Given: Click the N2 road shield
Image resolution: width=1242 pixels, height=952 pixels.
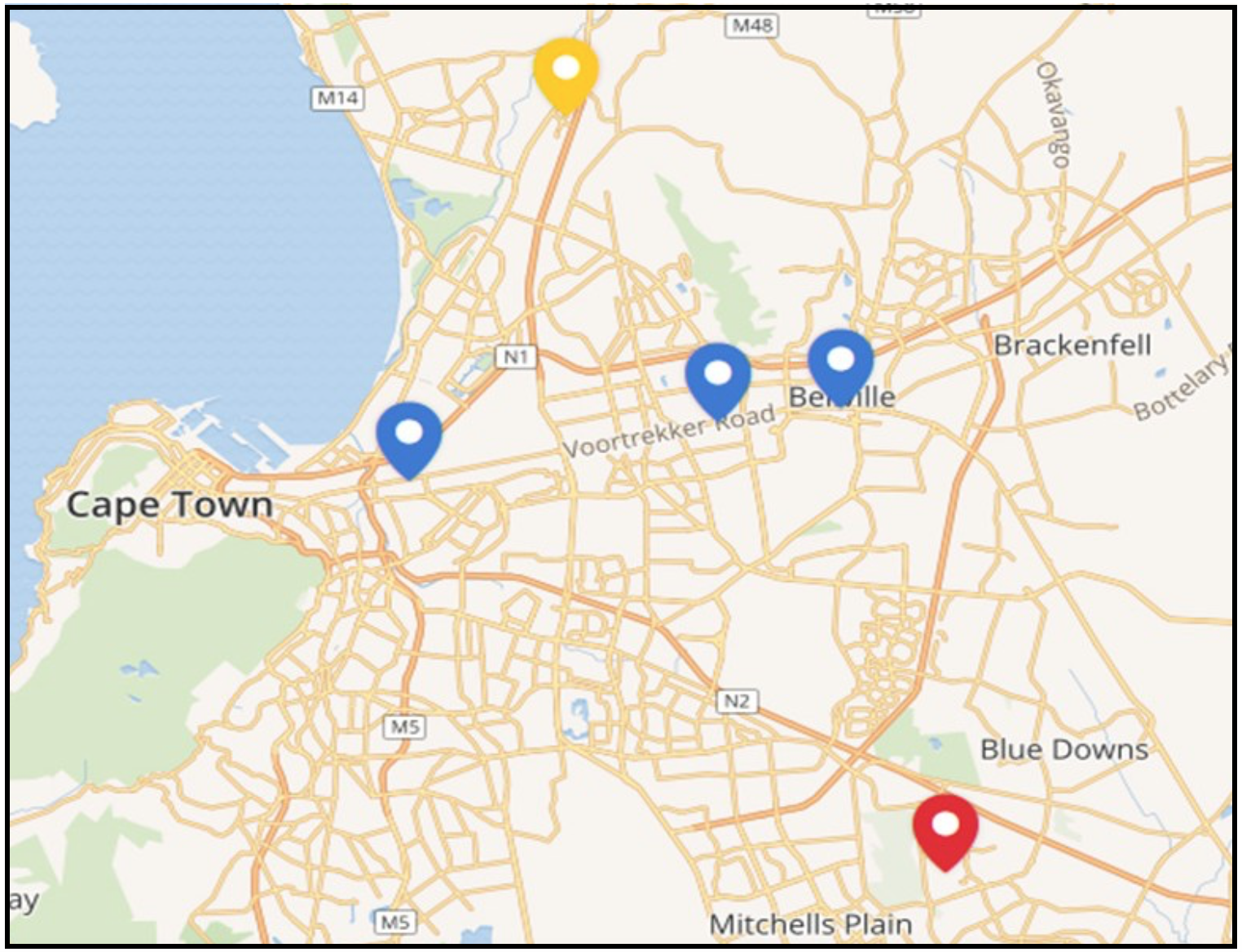Looking at the screenshot, I should [737, 701].
